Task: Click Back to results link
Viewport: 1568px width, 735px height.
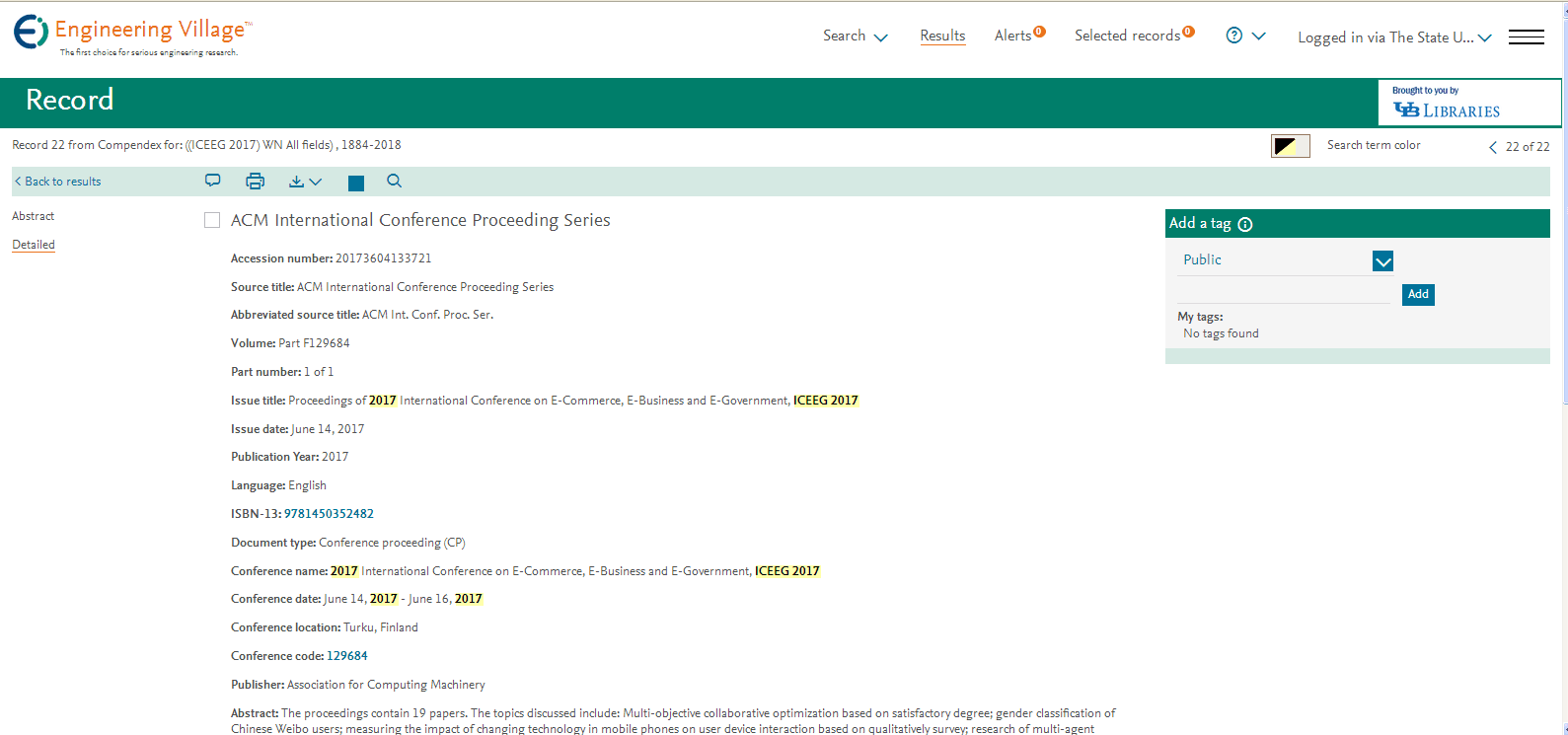Action: pos(57,182)
